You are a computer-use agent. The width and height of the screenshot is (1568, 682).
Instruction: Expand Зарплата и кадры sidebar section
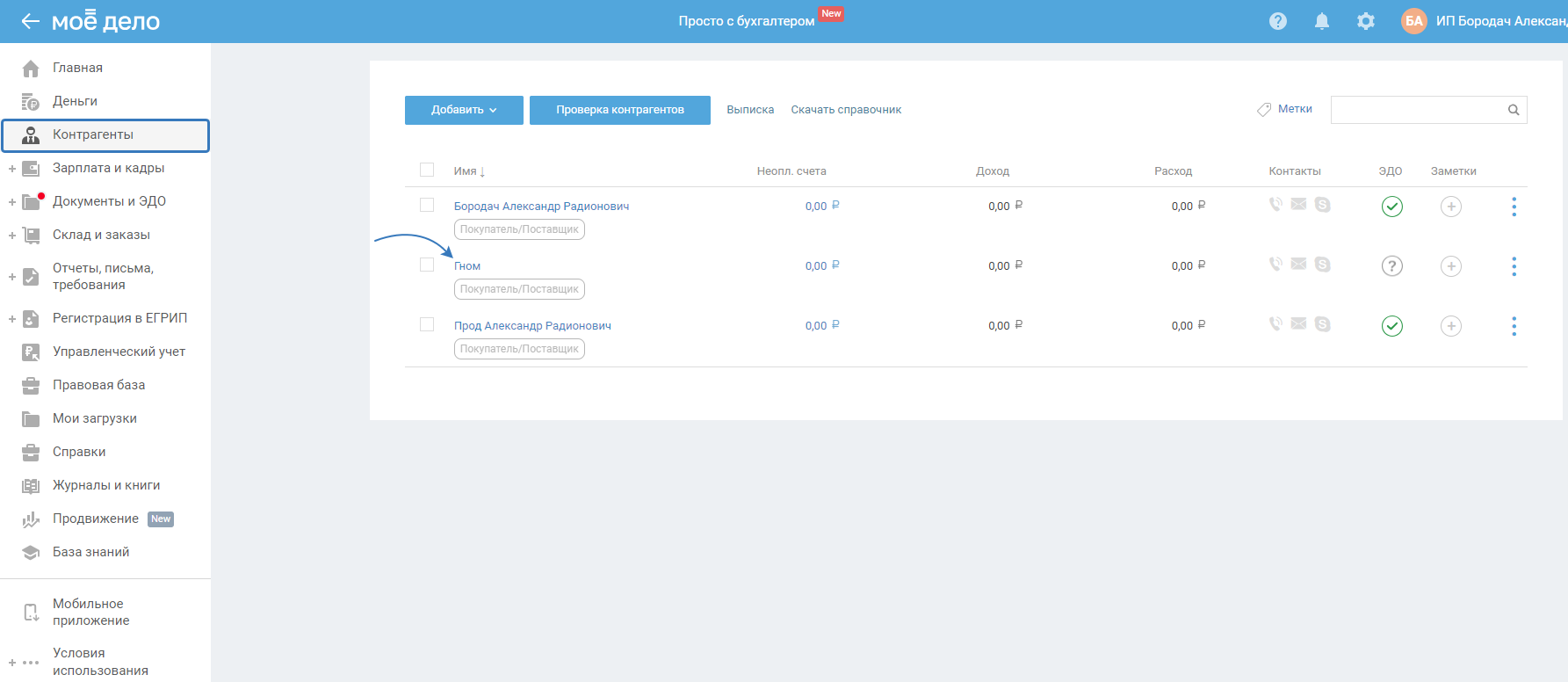12,169
